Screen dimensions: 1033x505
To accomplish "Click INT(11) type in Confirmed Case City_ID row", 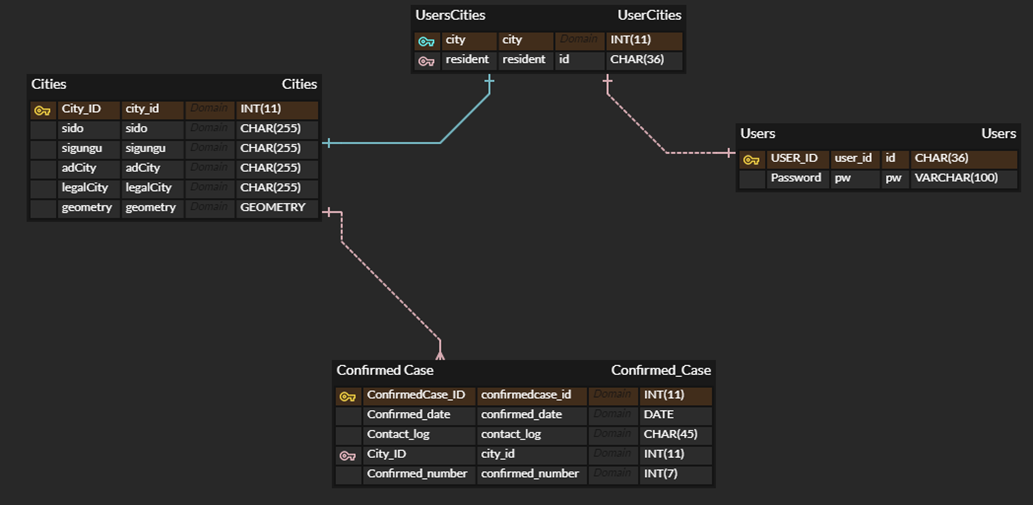I will (x=676, y=455).
